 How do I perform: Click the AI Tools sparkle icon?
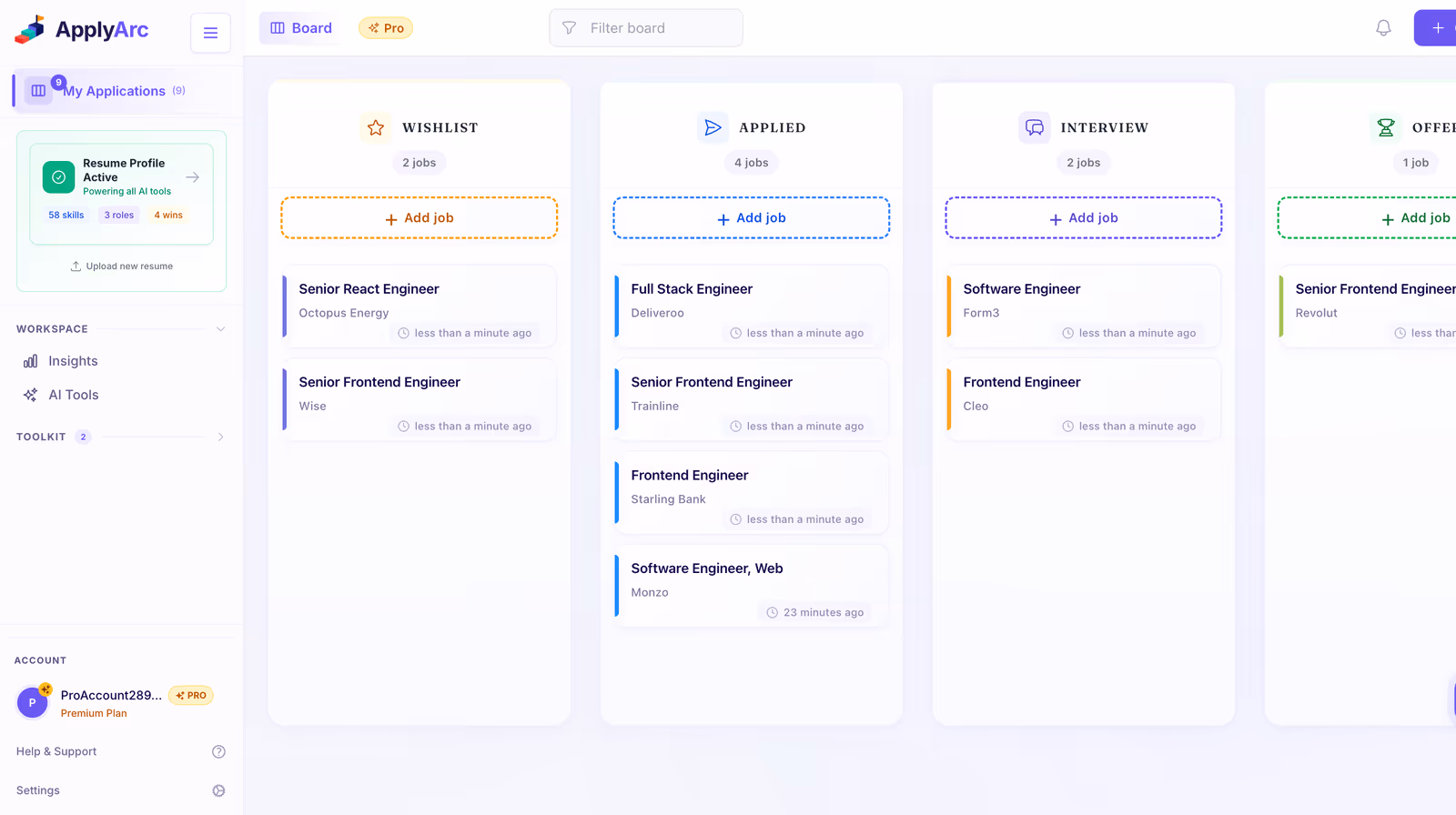coord(31,395)
